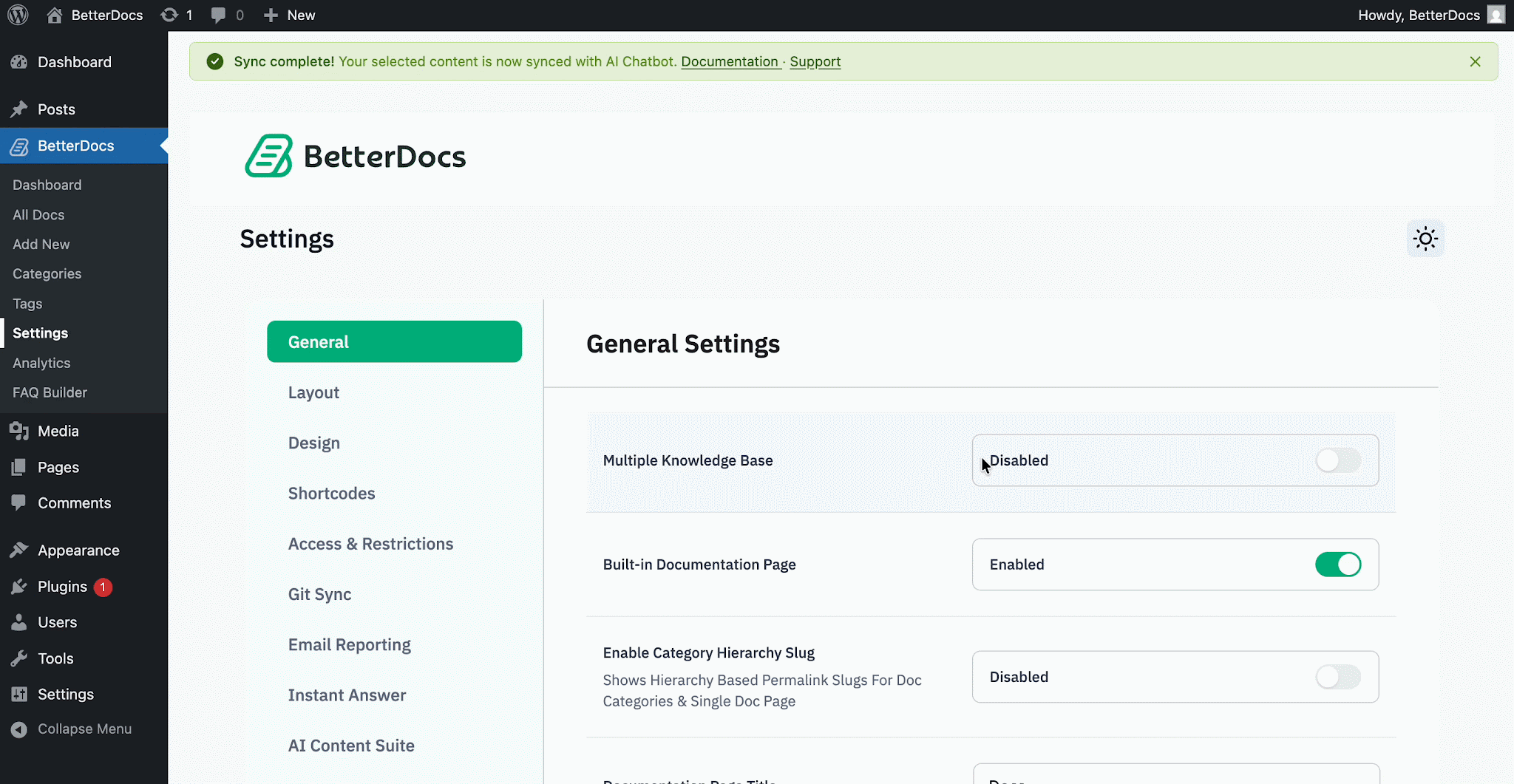Open All Docs submenu item
Screen dimensions: 1514x784
click(x=38, y=215)
